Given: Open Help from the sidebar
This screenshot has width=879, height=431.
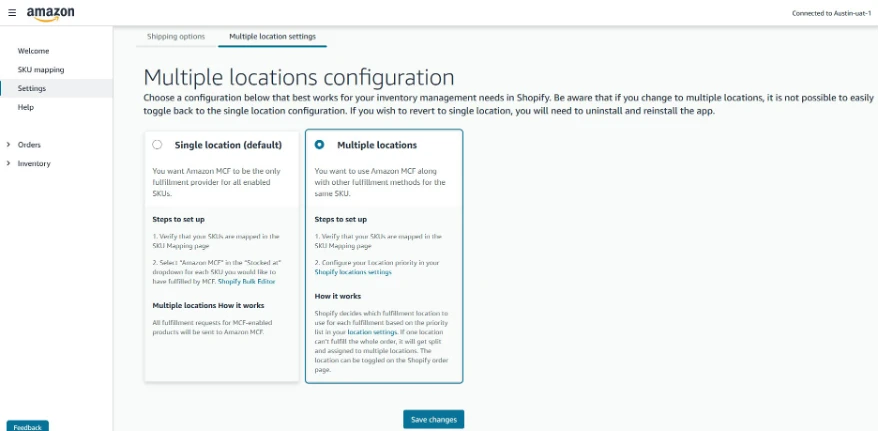Looking at the screenshot, I should pyautogui.click(x=26, y=107).
